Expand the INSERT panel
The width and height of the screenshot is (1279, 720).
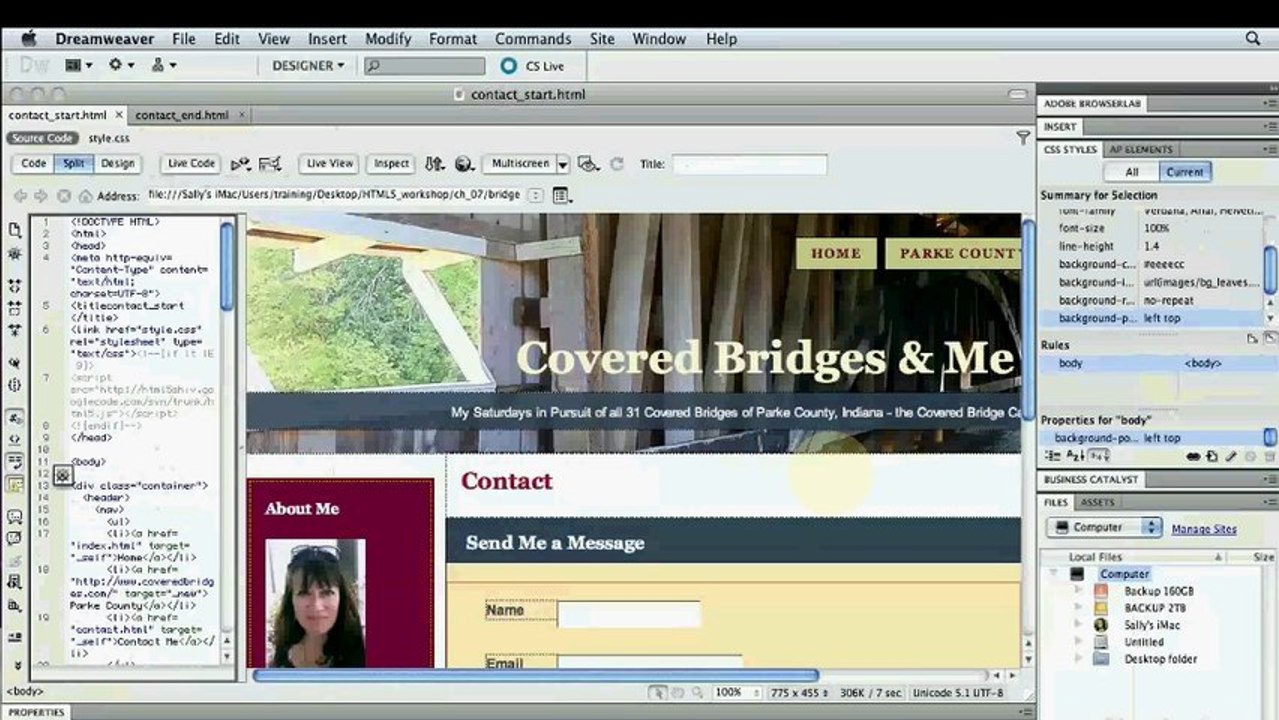[1060, 127]
